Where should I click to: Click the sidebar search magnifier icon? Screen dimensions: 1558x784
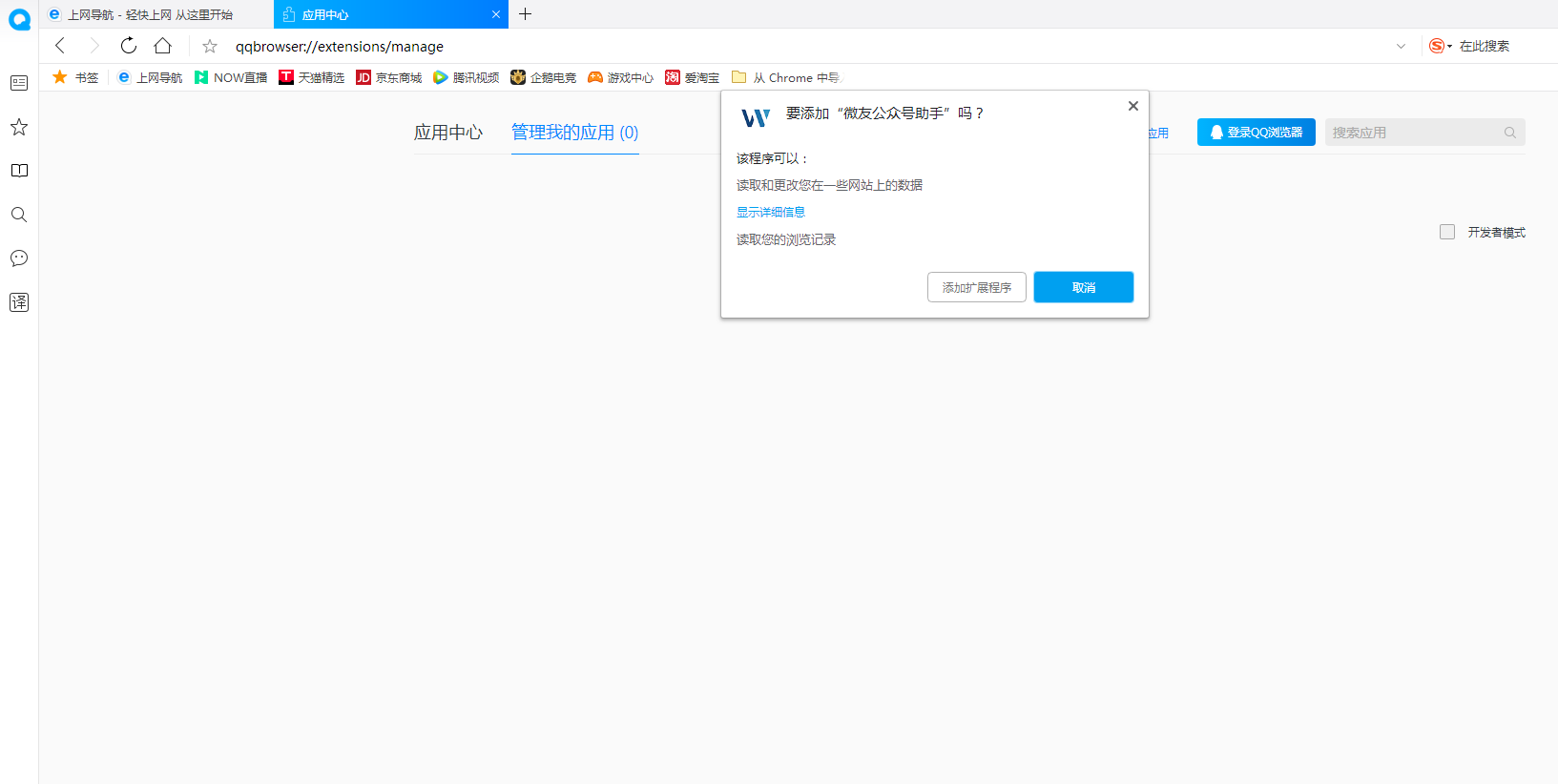point(19,215)
